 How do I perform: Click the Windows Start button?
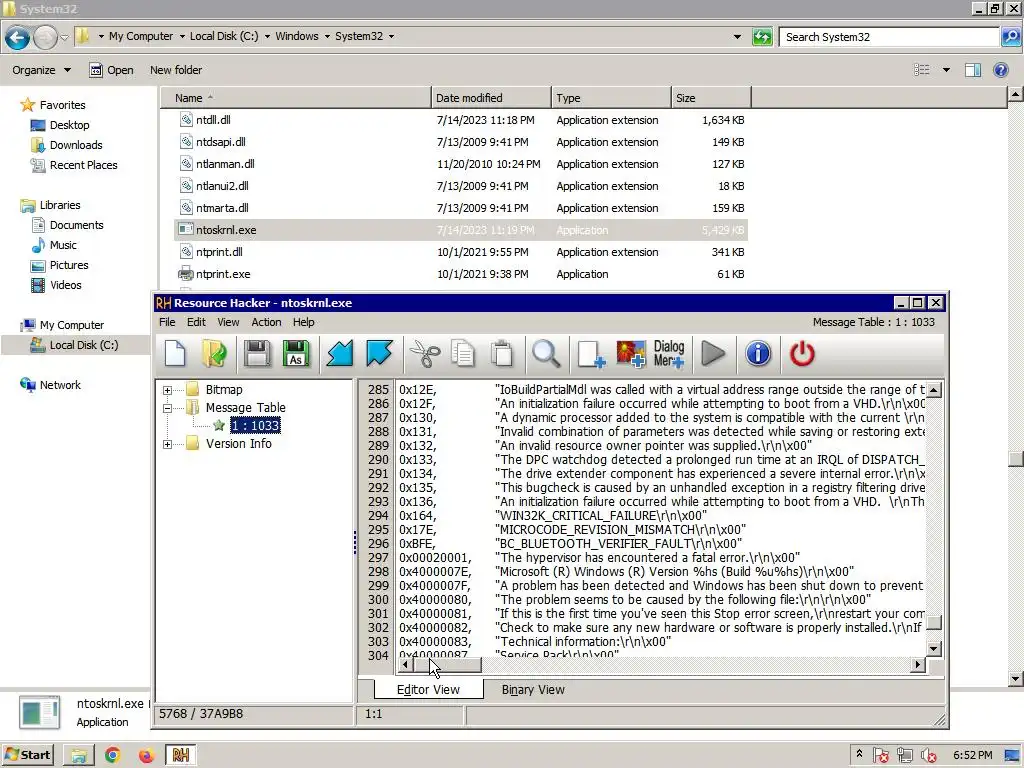point(27,756)
